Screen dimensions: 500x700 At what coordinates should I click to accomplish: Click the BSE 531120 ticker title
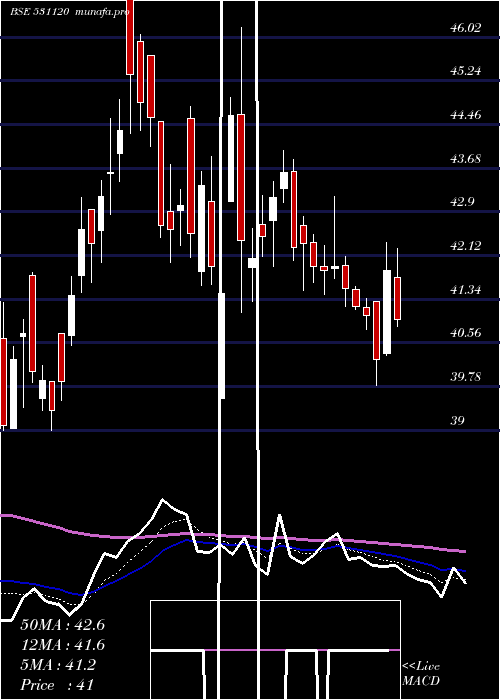pos(39,12)
